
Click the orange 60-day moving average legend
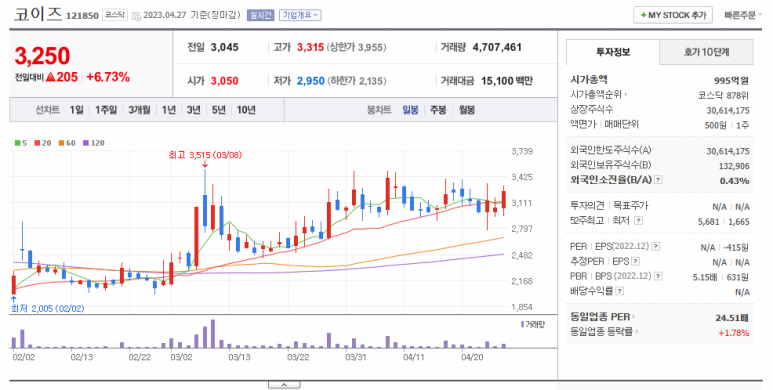pyautogui.click(x=67, y=143)
